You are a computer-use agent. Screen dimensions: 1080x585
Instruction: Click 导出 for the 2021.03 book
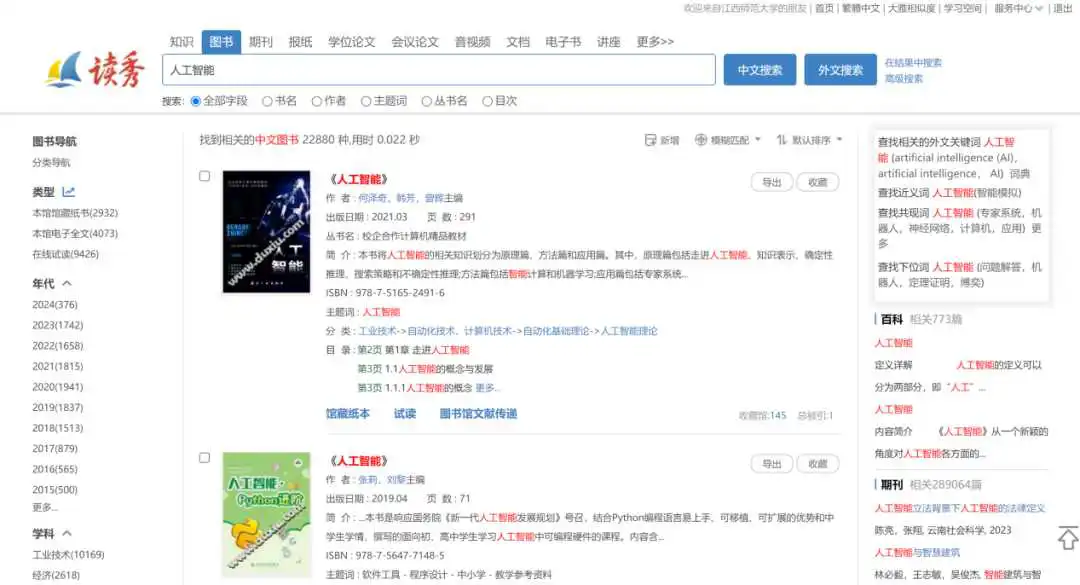click(x=771, y=182)
